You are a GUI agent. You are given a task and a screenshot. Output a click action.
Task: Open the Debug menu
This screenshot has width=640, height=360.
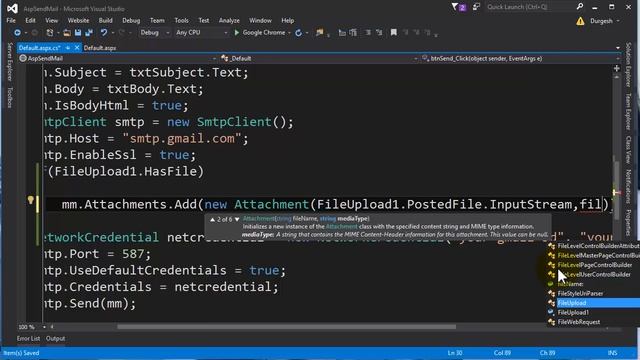click(x=131, y=20)
